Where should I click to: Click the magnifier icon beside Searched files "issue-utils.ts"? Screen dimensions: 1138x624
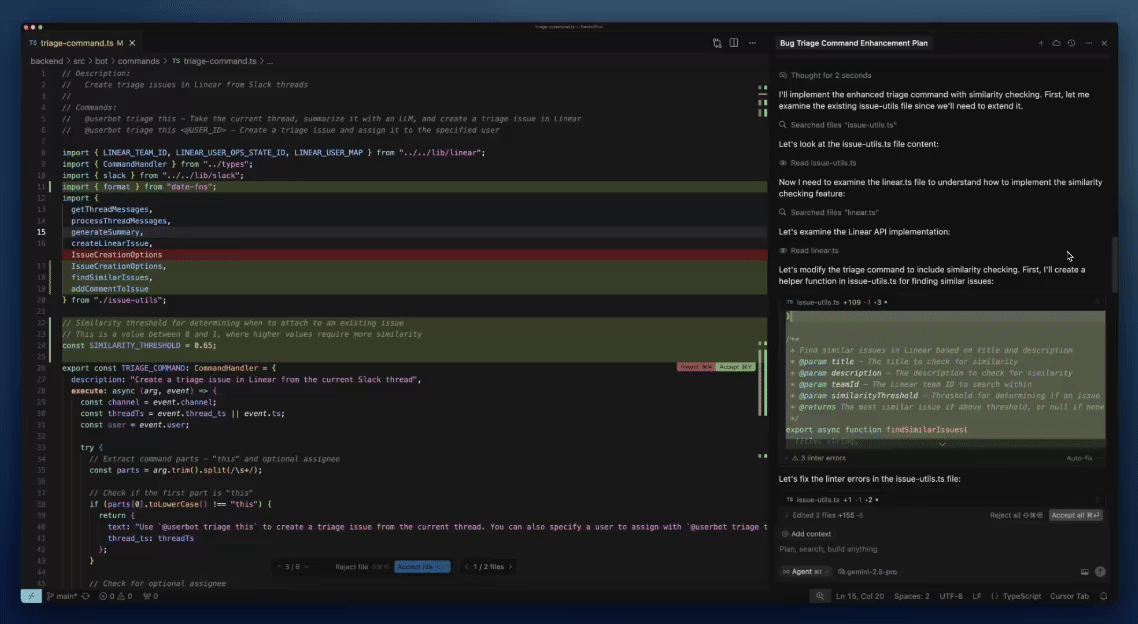tap(783, 125)
